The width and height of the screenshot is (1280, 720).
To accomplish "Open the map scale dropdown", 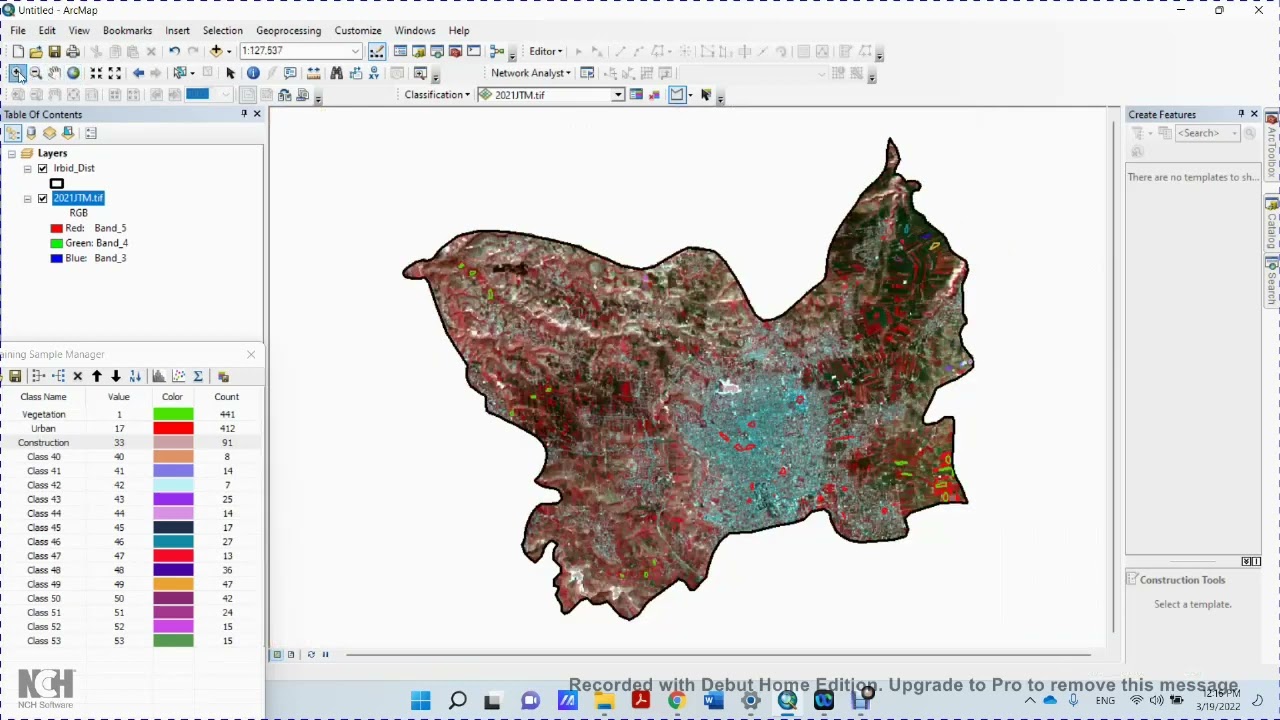I will click(x=355, y=51).
